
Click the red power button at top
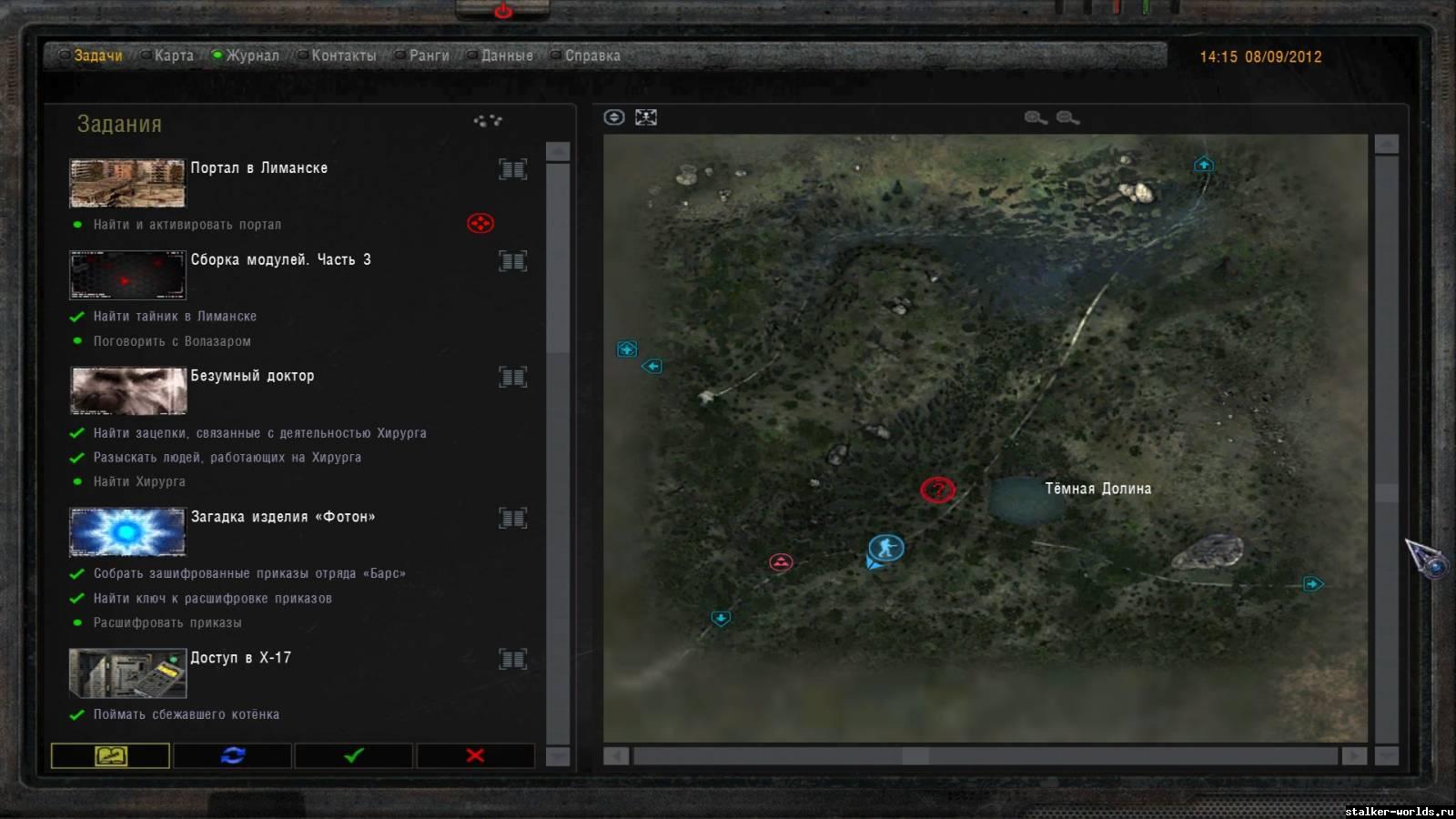(502, 11)
